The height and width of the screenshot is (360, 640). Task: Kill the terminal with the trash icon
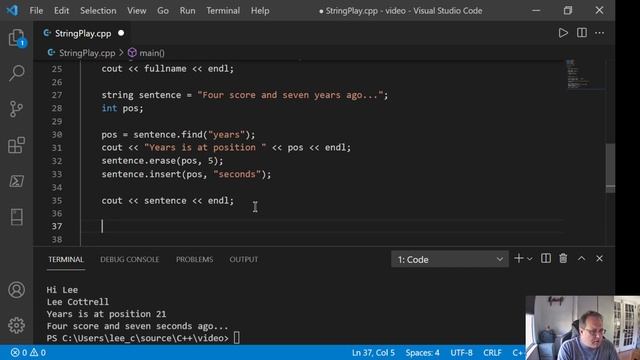[563, 258]
